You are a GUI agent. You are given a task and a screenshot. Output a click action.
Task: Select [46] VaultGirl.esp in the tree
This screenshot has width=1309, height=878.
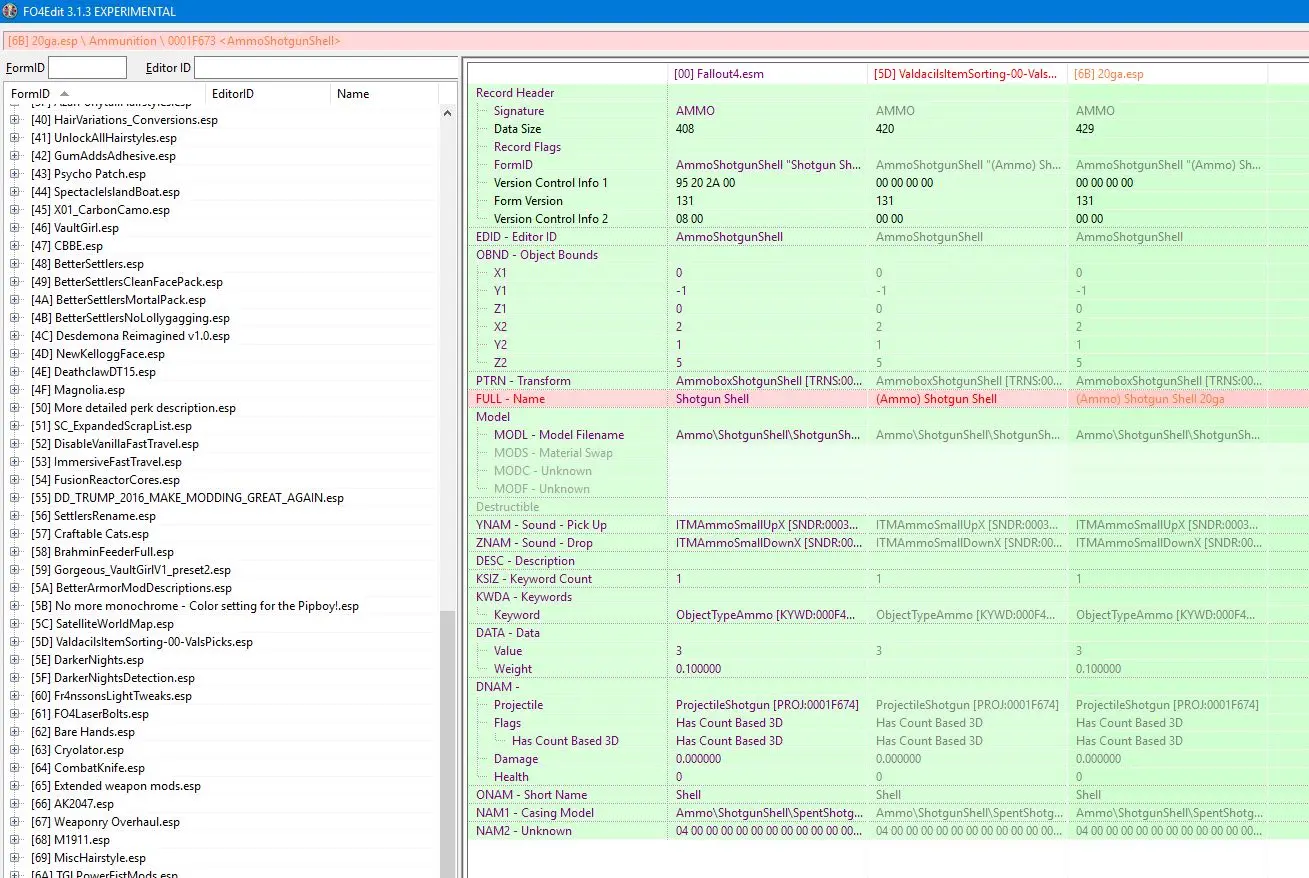(75, 228)
